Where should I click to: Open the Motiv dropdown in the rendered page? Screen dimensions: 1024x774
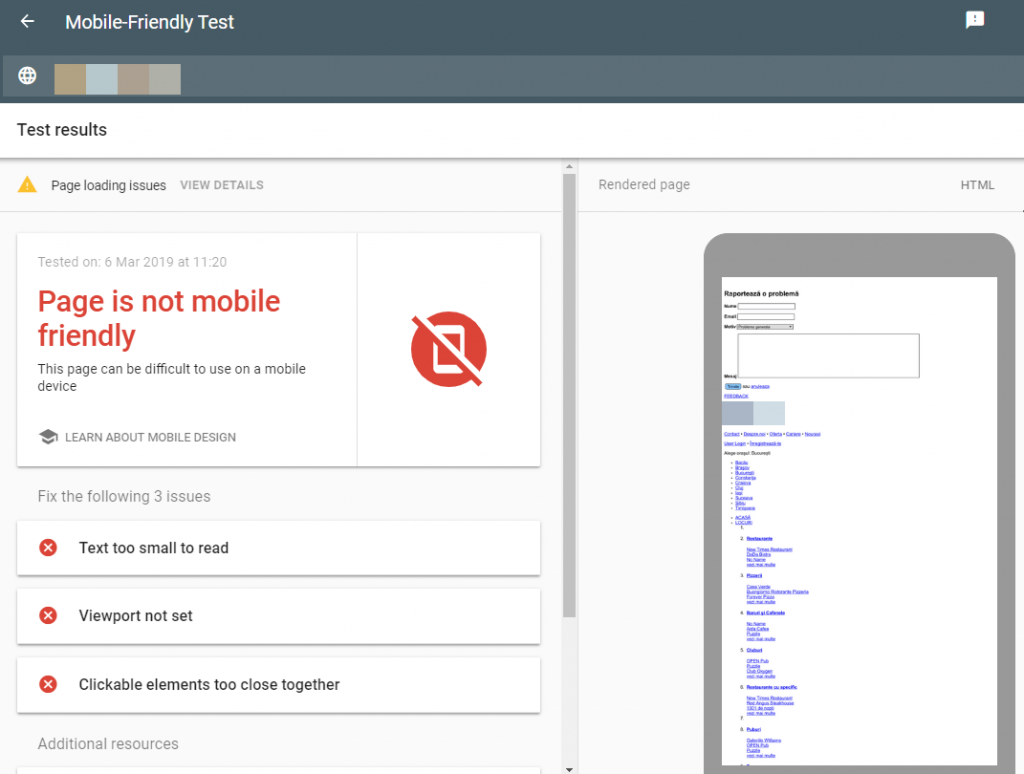tap(765, 328)
